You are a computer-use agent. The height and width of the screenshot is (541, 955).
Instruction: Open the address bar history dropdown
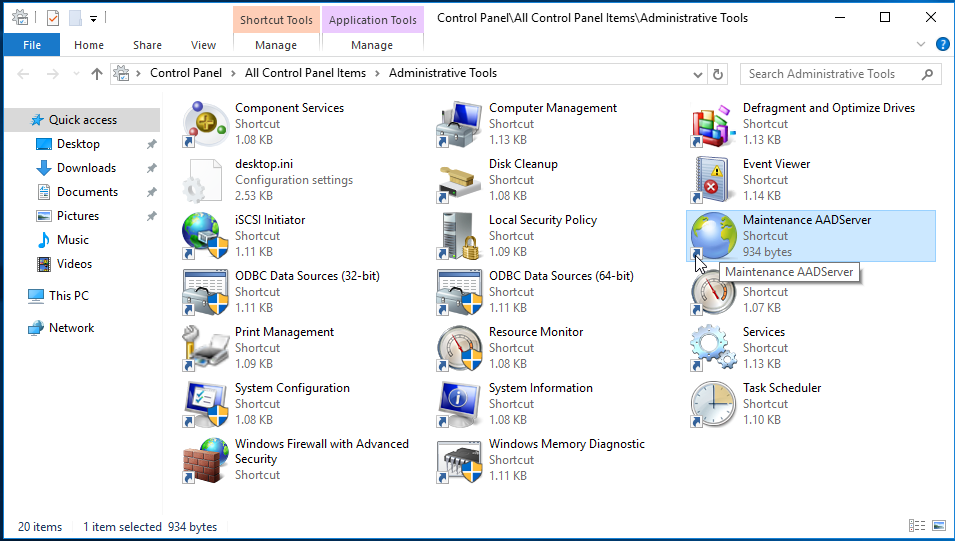pos(698,74)
